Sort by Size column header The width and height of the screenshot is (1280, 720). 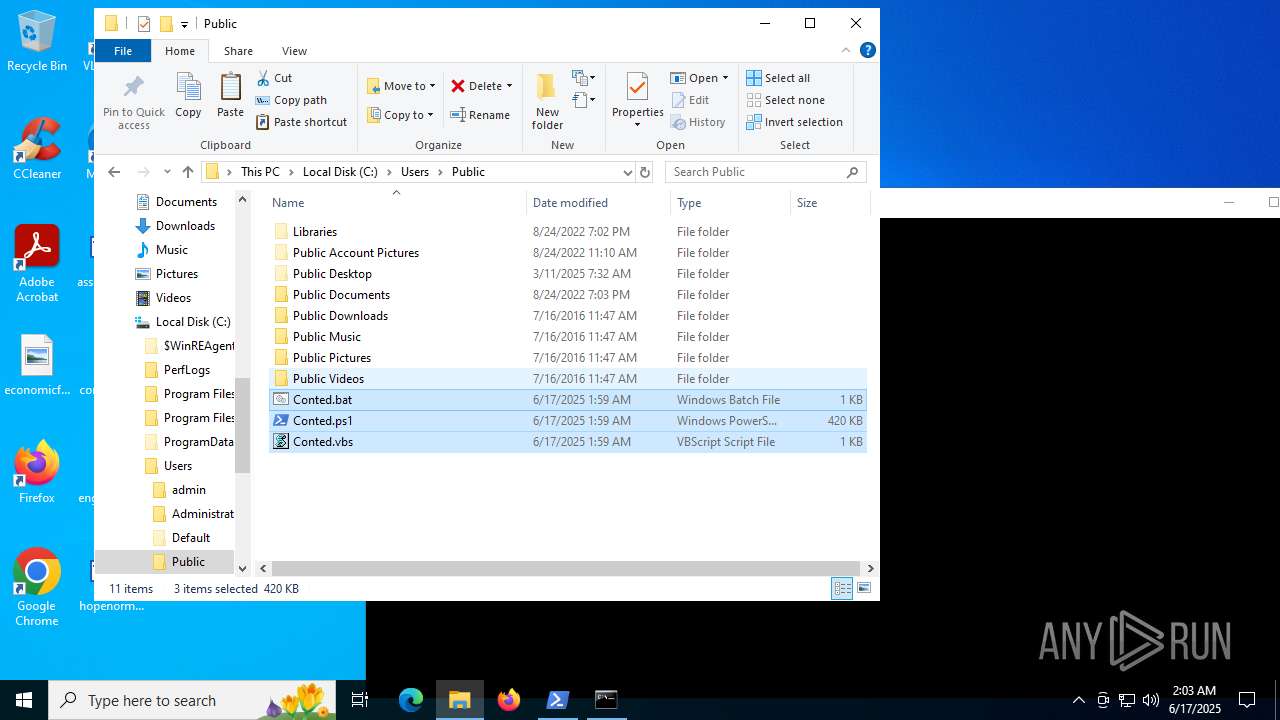828,203
